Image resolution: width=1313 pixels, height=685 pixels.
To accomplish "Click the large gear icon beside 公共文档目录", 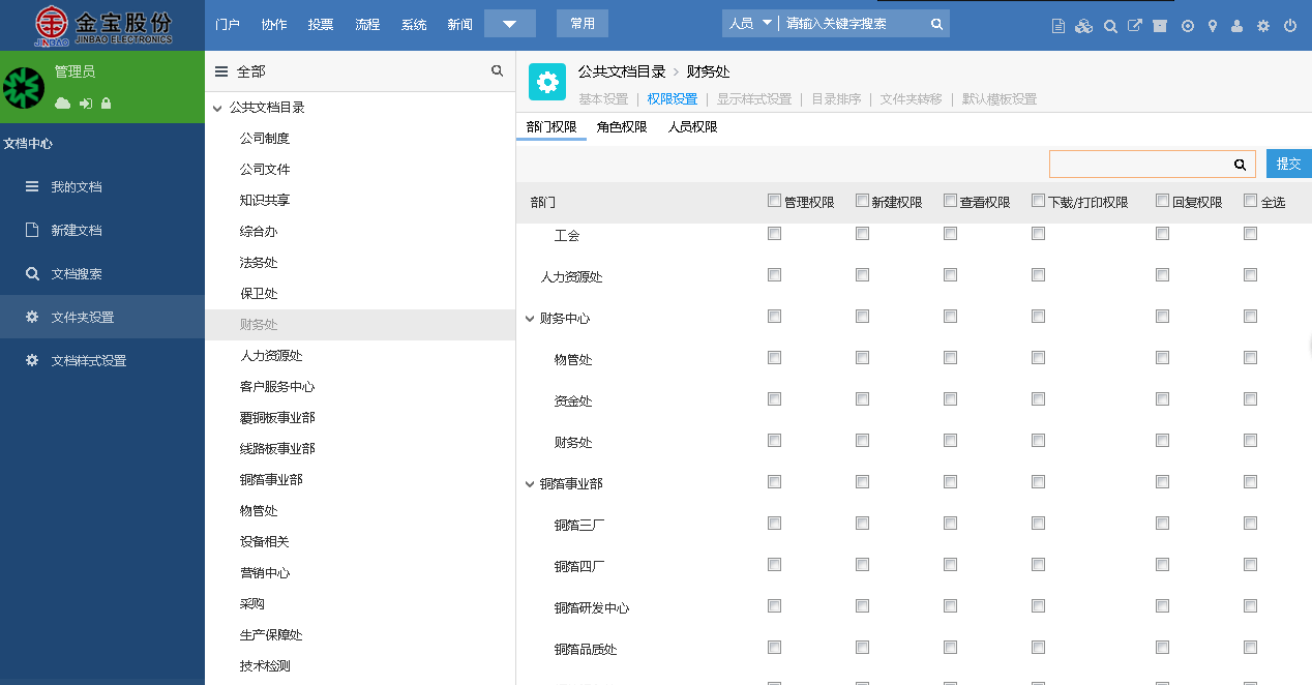I will coord(547,82).
